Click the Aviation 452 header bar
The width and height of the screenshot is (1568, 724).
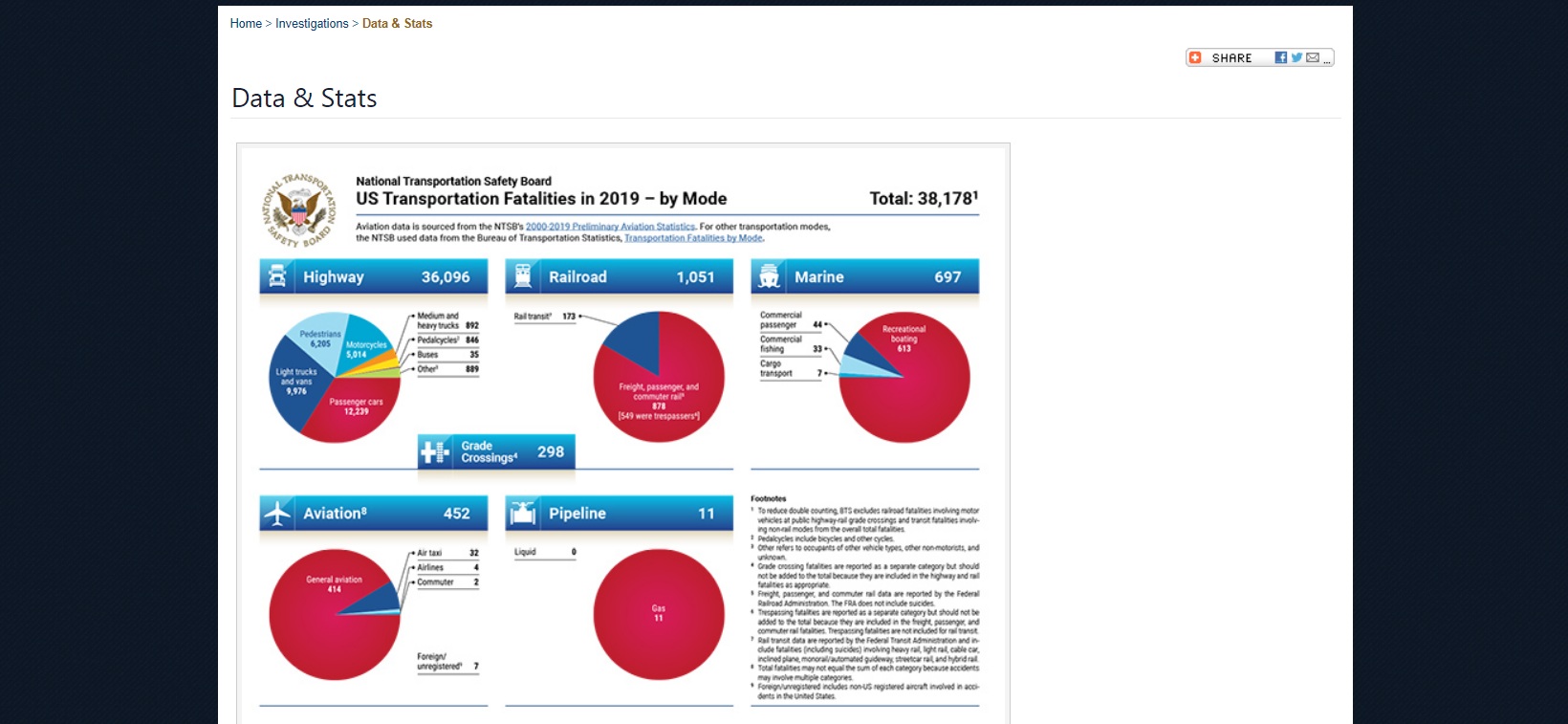tap(374, 514)
